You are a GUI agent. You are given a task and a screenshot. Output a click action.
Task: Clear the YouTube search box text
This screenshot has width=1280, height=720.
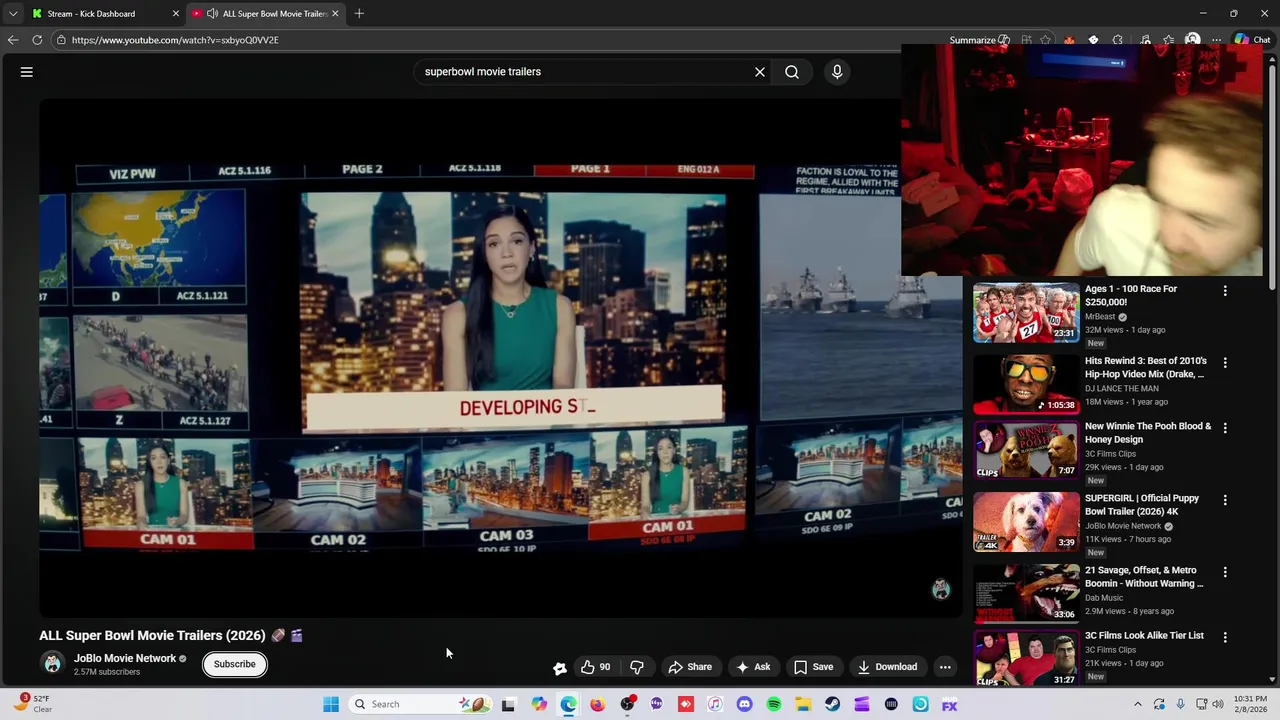[x=760, y=72]
